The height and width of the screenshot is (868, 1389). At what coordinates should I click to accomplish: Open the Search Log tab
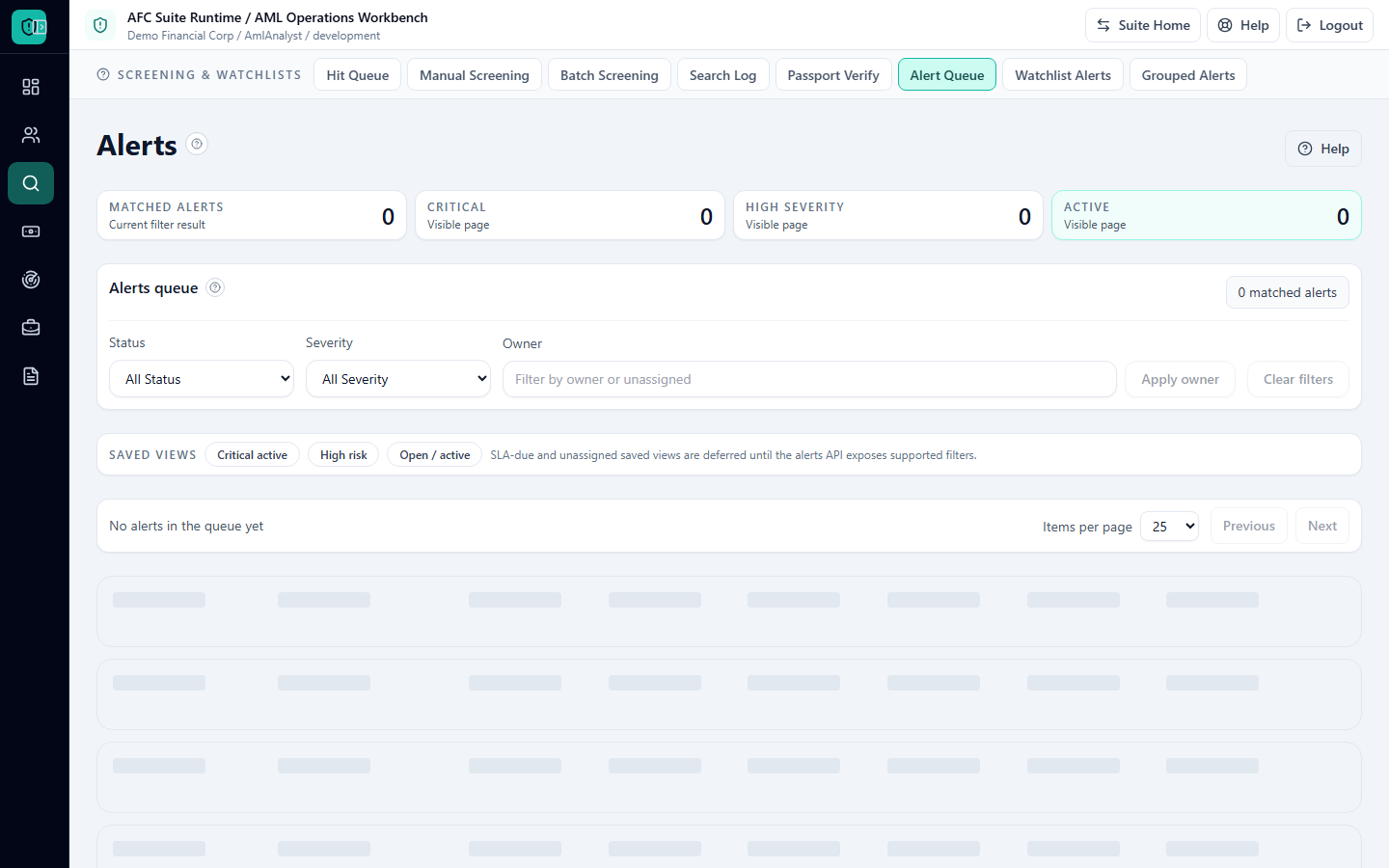723,75
